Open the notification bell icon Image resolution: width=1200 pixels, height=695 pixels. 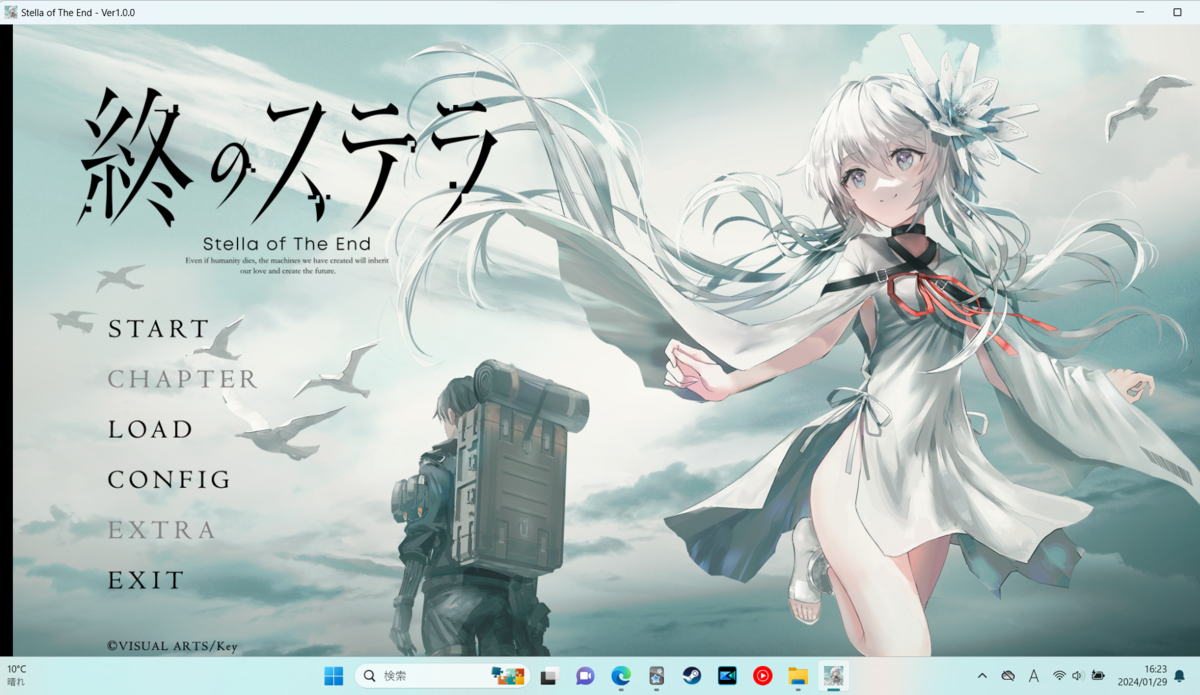click(x=1179, y=676)
